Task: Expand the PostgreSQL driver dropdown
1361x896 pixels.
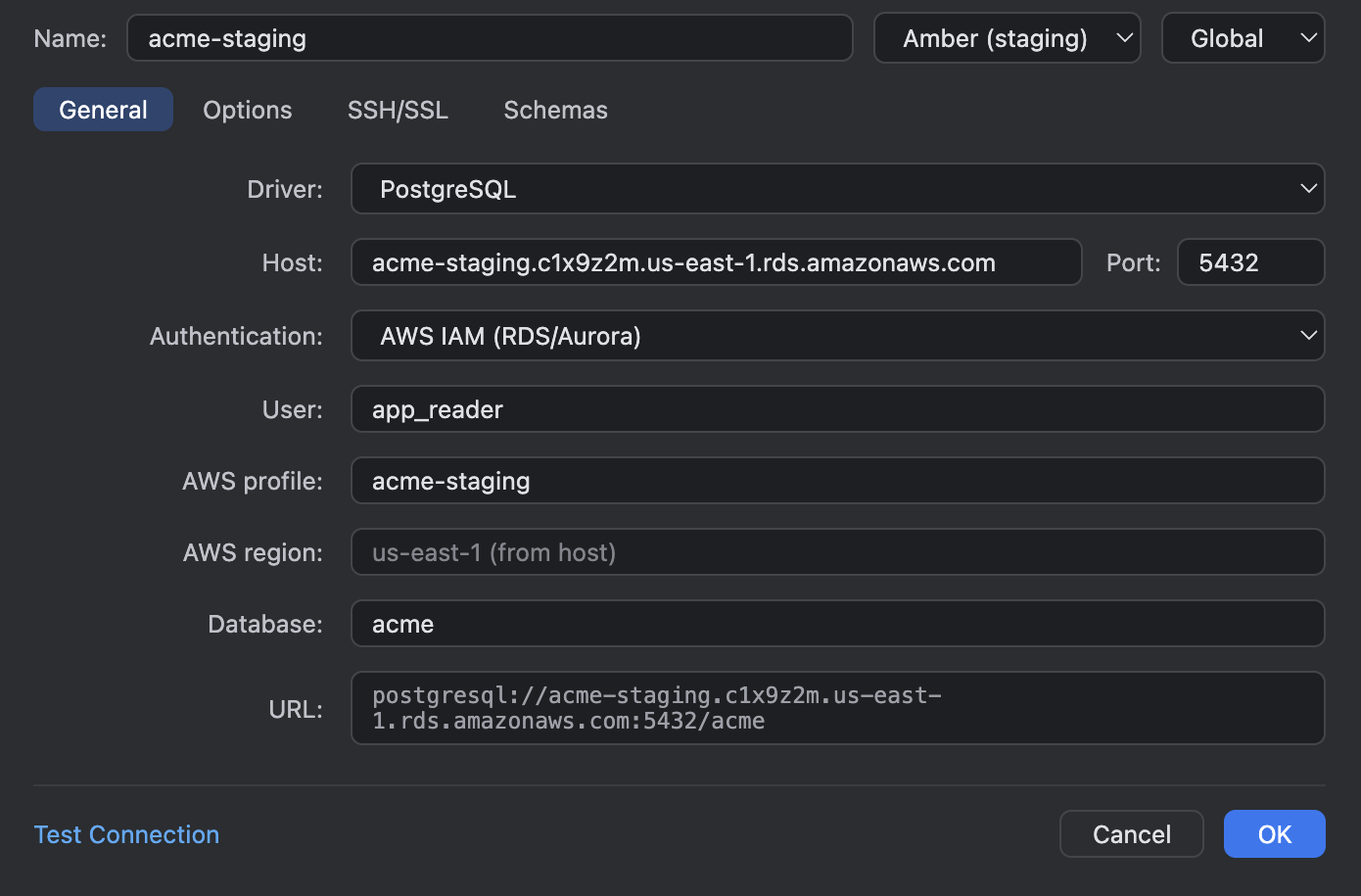Action: (x=837, y=189)
